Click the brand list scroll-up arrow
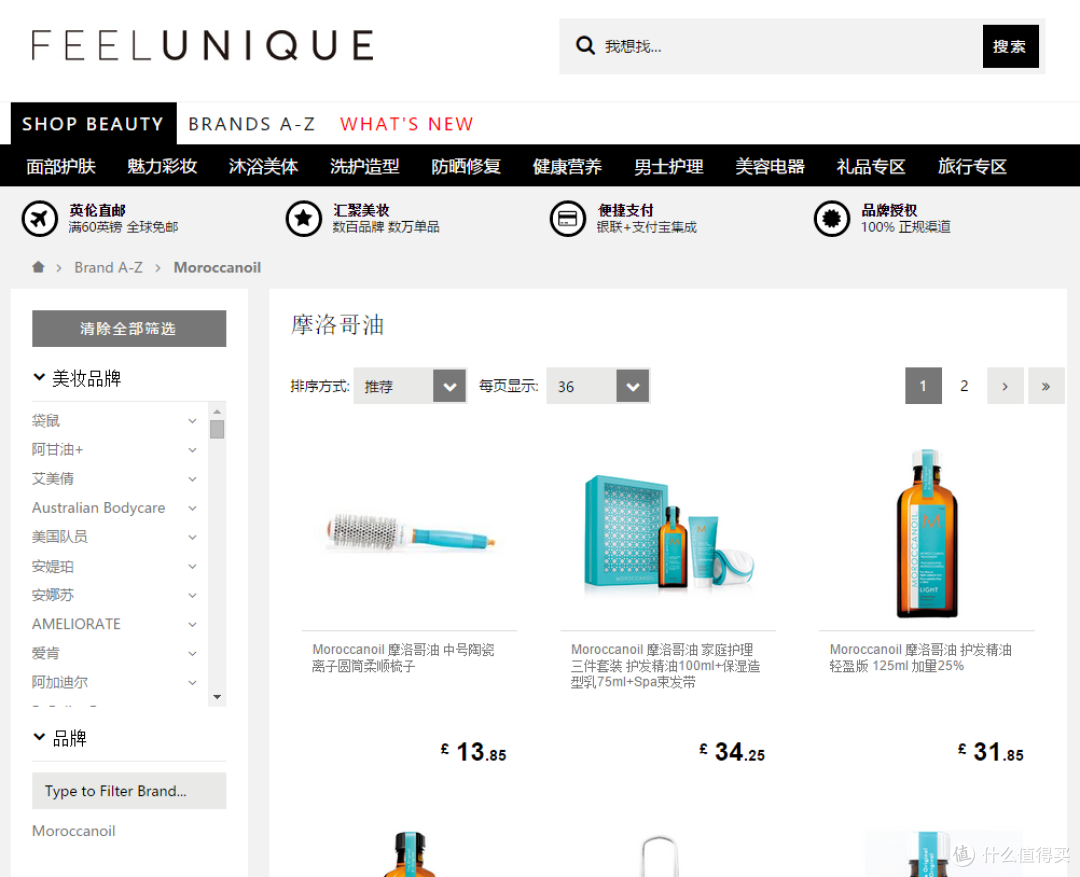The width and height of the screenshot is (1080, 877). click(217, 411)
